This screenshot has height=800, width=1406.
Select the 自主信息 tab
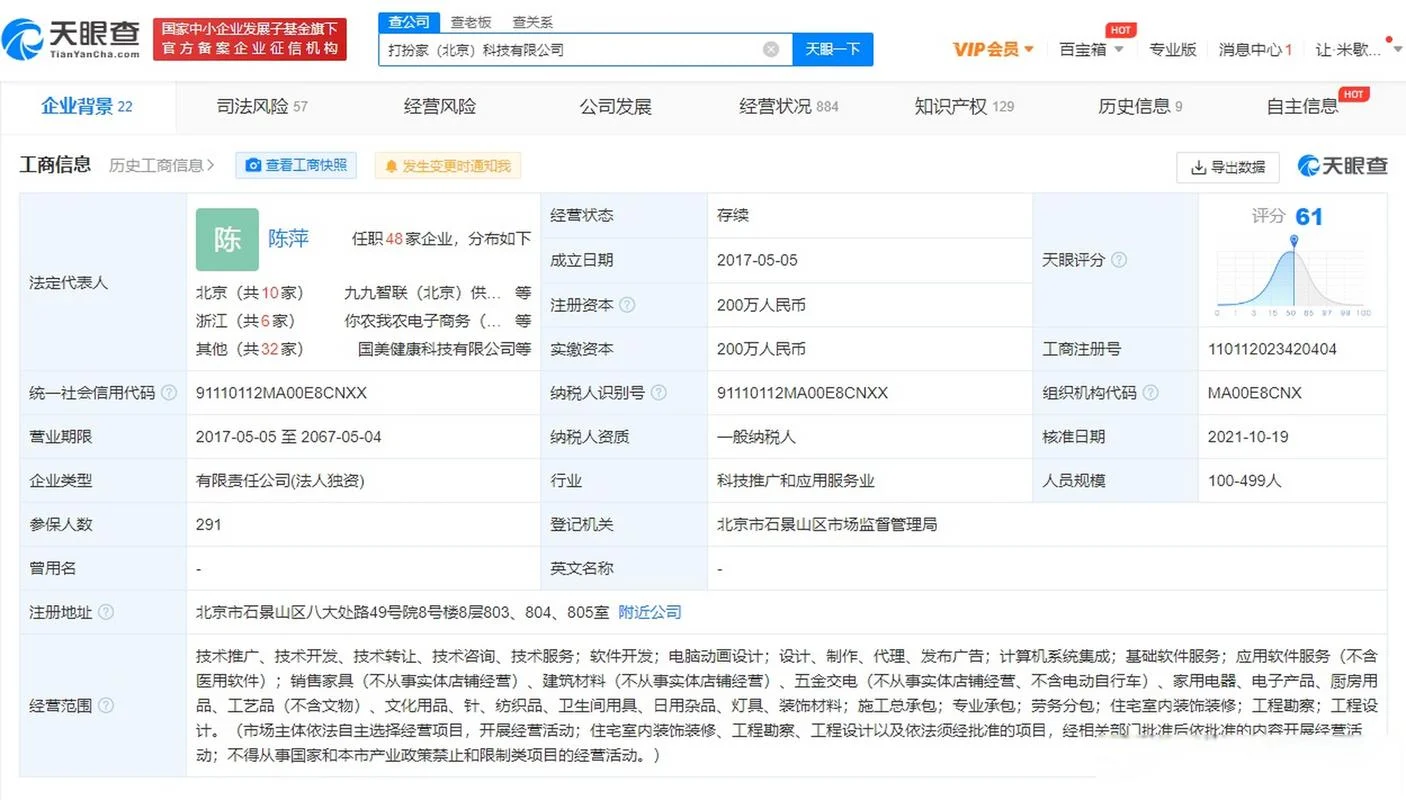coord(1302,106)
